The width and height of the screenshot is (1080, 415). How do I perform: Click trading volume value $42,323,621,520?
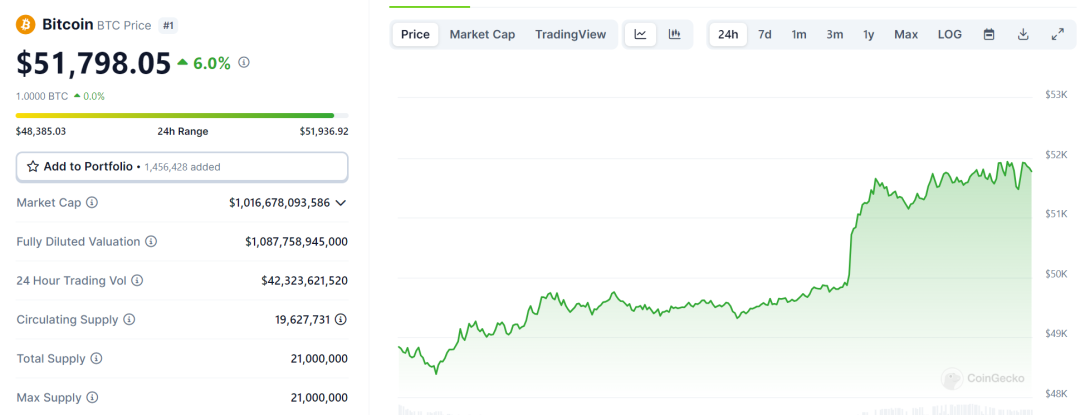(x=304, y=281)
